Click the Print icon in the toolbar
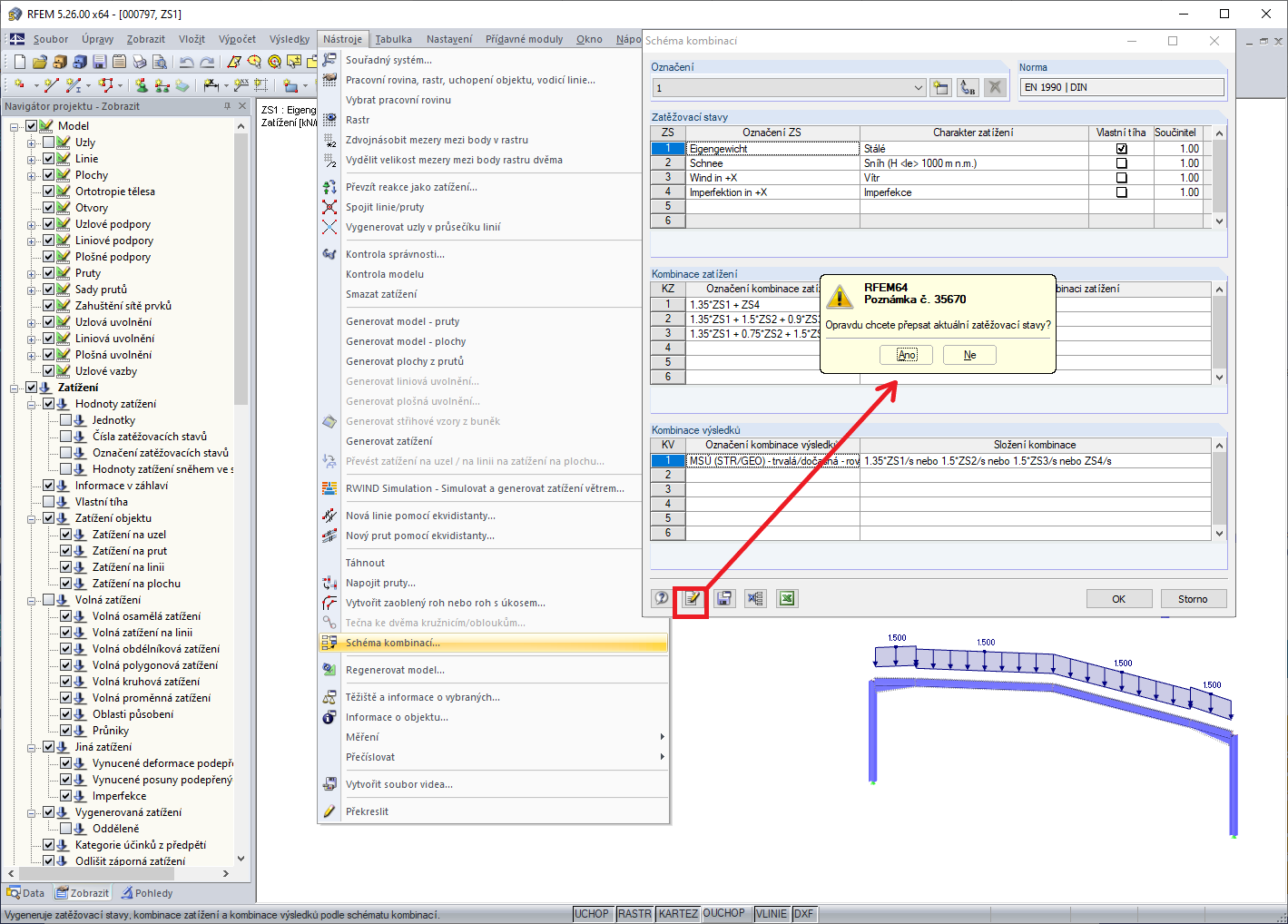This screenshot has height=924, width=1288. (x=139, y=62)
